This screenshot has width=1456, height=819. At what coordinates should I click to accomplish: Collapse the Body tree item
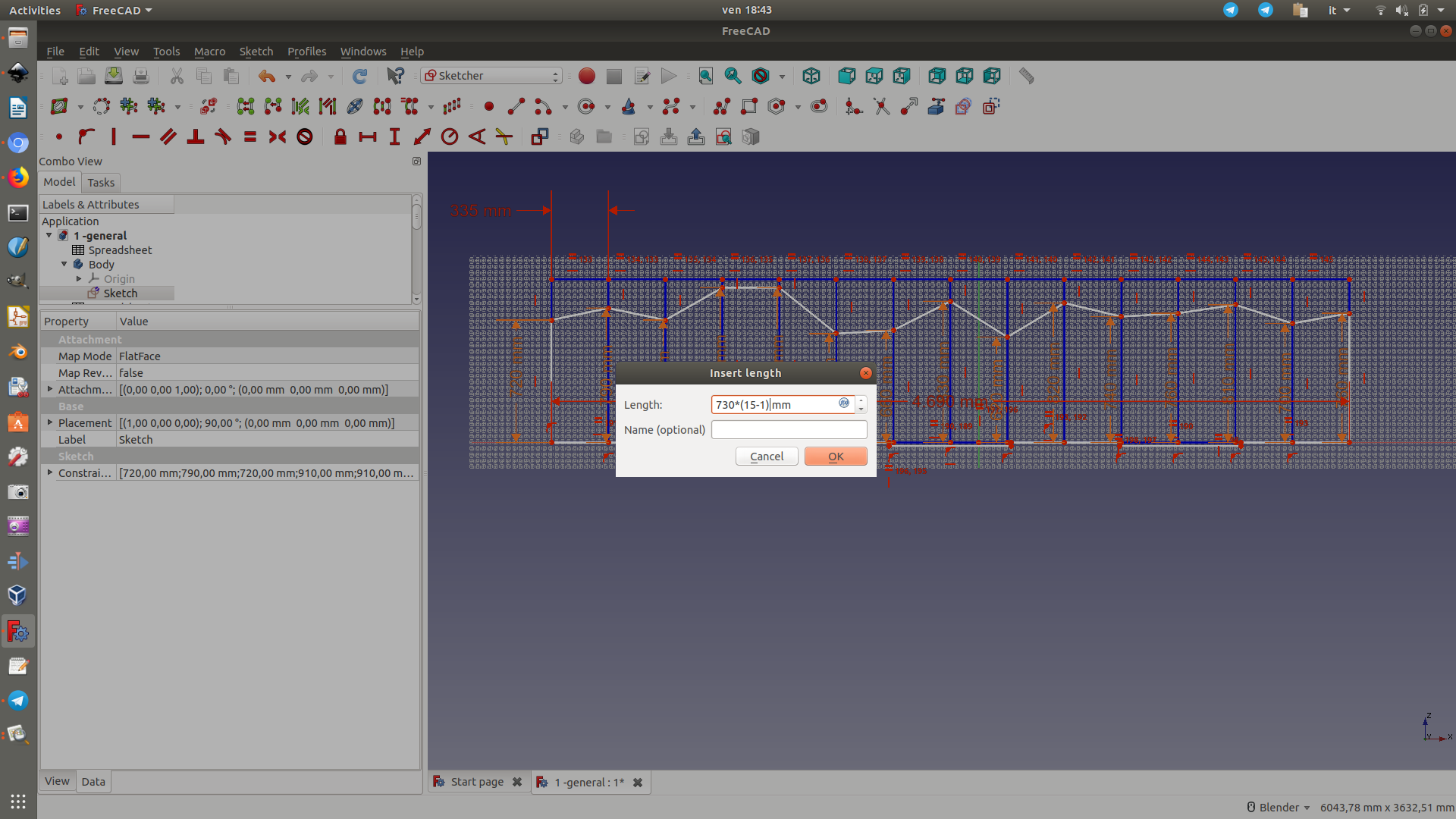pos(64,264)
